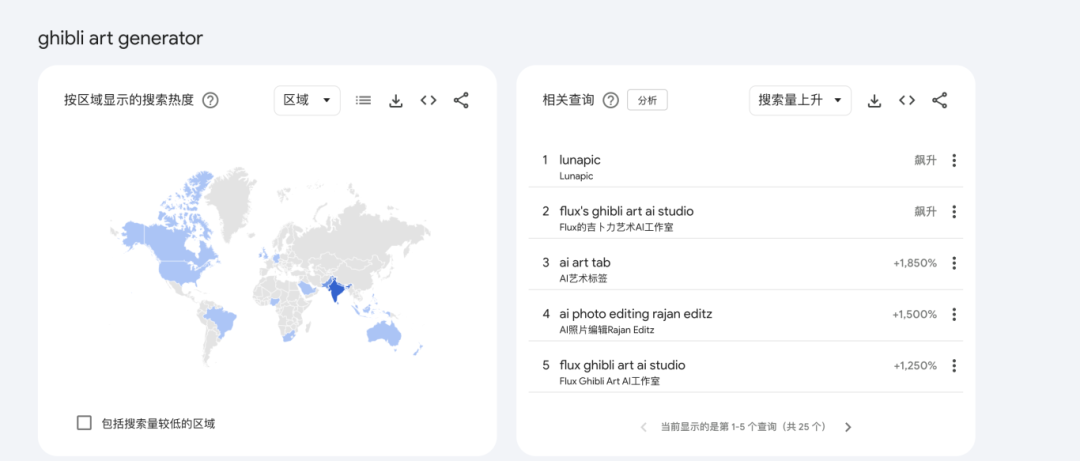This screenshot has width=1080, height=461.
Task: Click India on the world map
Action: tap(335, 290)
